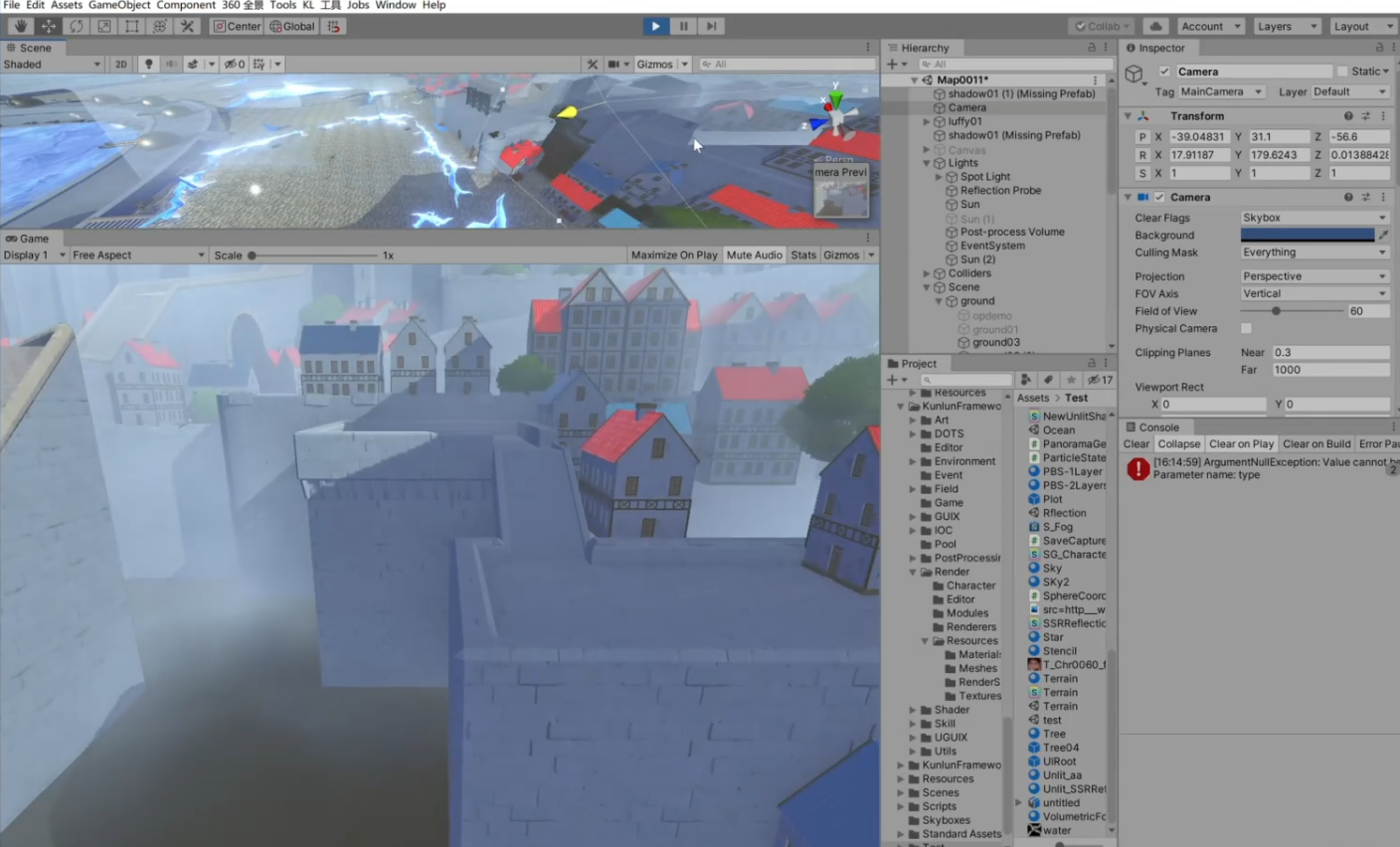This screenshot has height=847, width=1400.
Task: Open the Tag MainCamera dropdown
Action: pos(1221,91)
